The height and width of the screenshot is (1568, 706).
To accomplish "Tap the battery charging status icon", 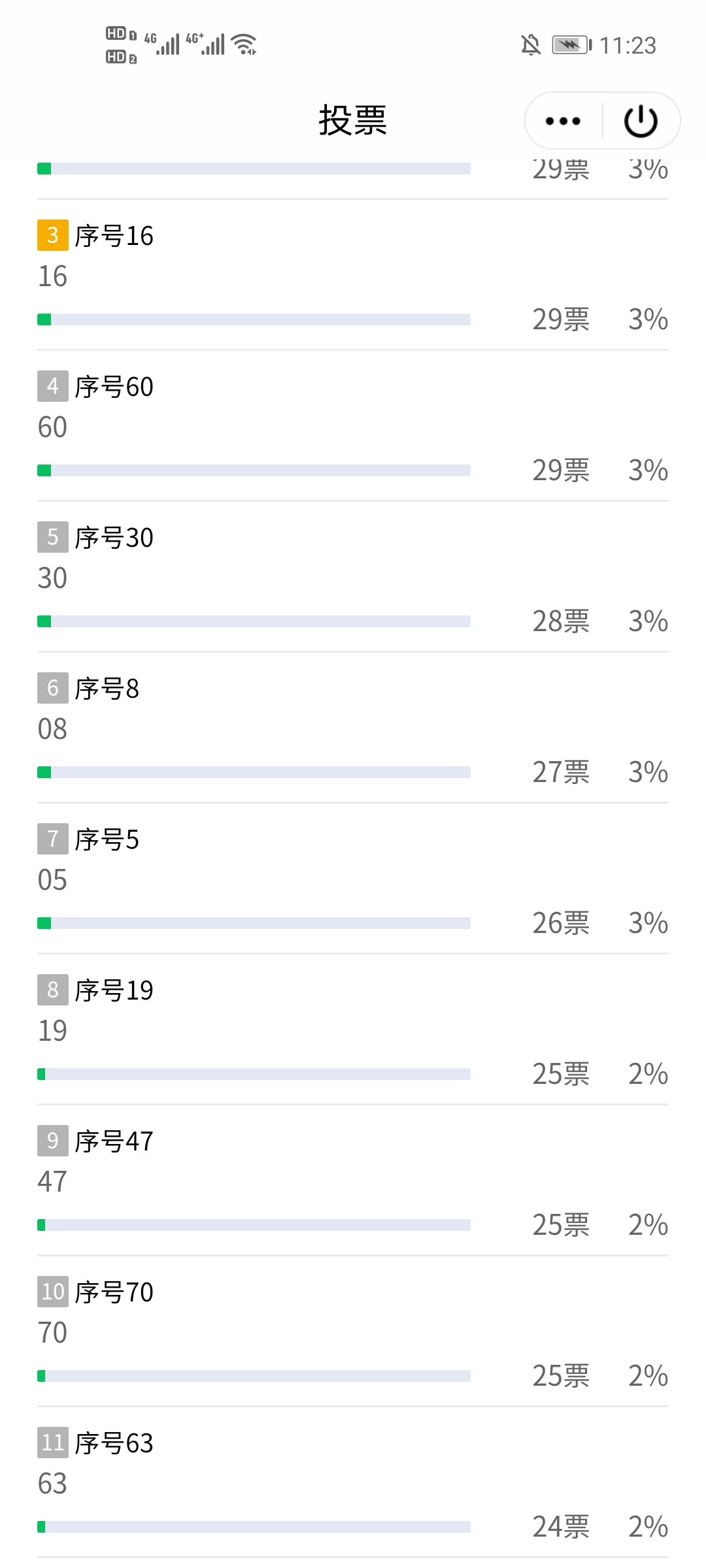I will pos(571,45).
